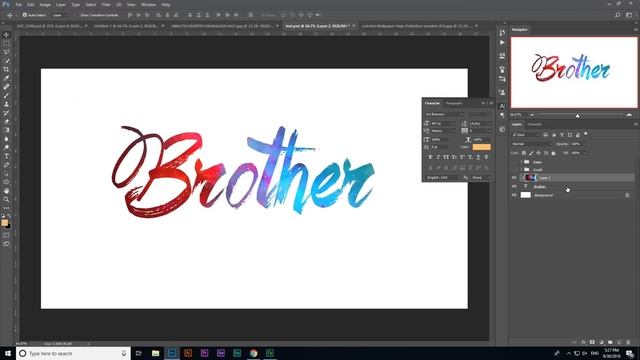The image size is (640, 360).
Task: Open the font family dropdown
Action: click(x=444, y=114)
